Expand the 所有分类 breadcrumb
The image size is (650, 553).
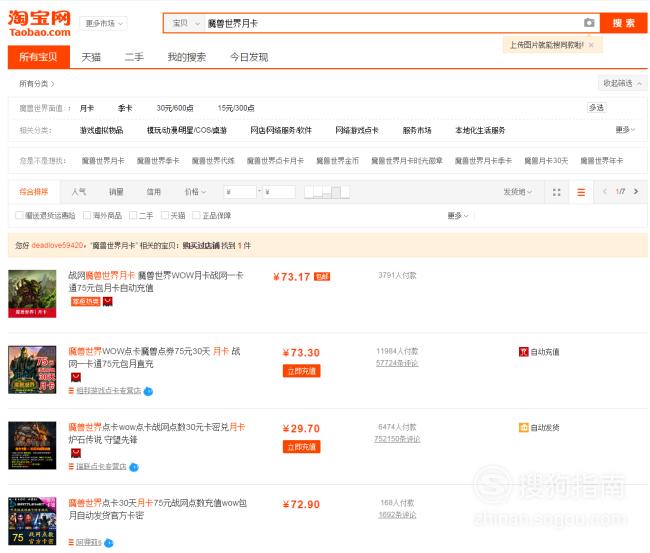tap(36, 84)
